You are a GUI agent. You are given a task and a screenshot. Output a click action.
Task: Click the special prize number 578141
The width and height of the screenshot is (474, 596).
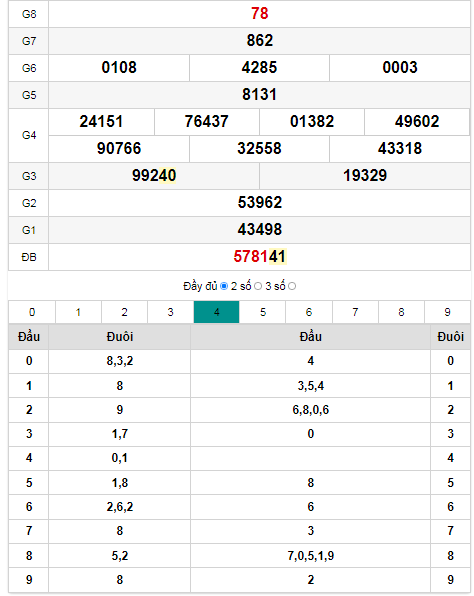[260, 257]
